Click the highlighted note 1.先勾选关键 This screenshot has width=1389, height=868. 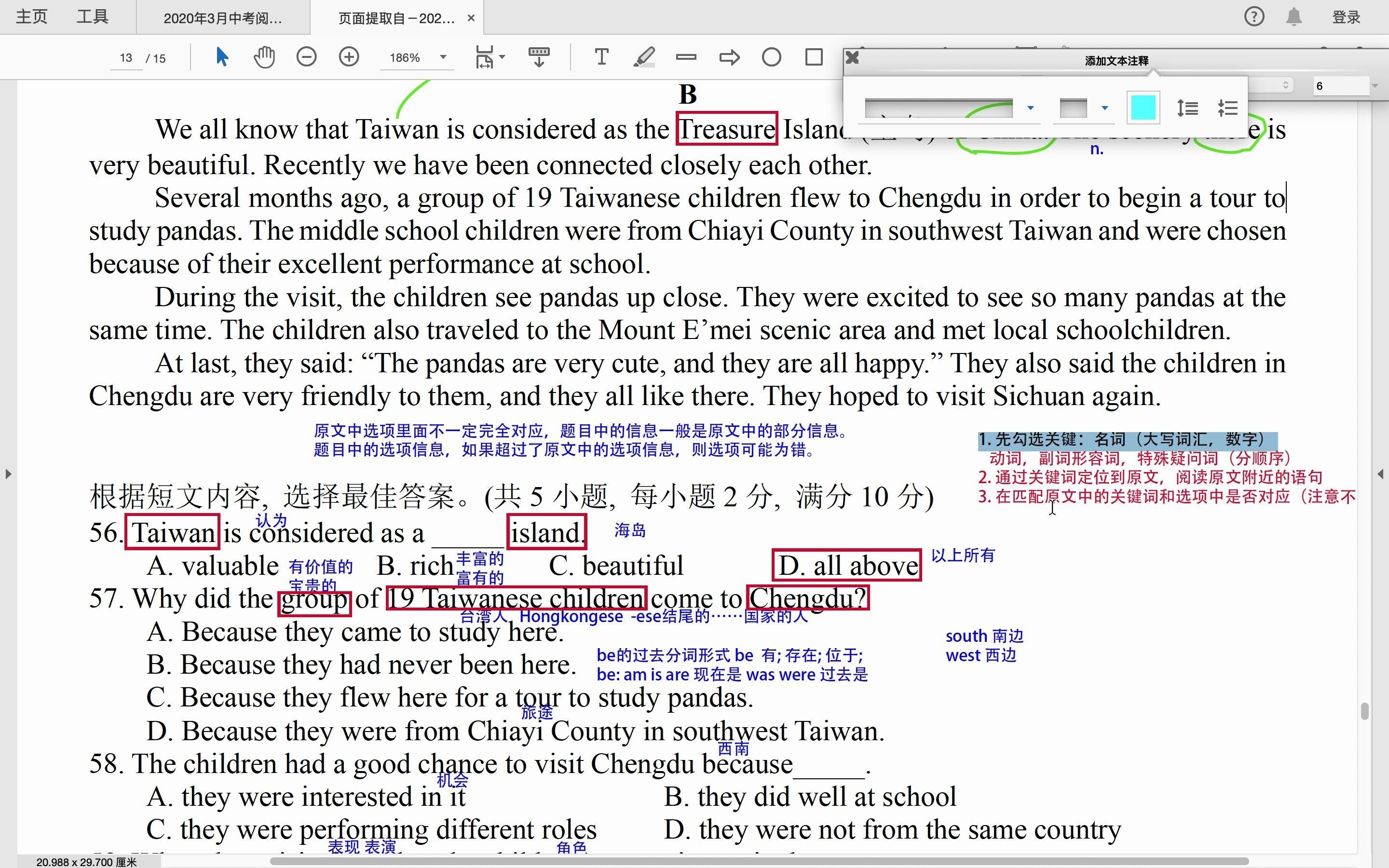pyautogui.click(x=1127, y=440)
